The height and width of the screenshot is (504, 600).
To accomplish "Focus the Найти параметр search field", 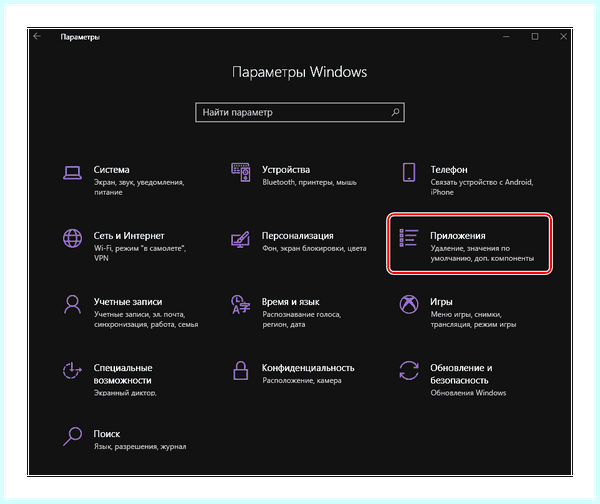I will click(x=300, y=112).
